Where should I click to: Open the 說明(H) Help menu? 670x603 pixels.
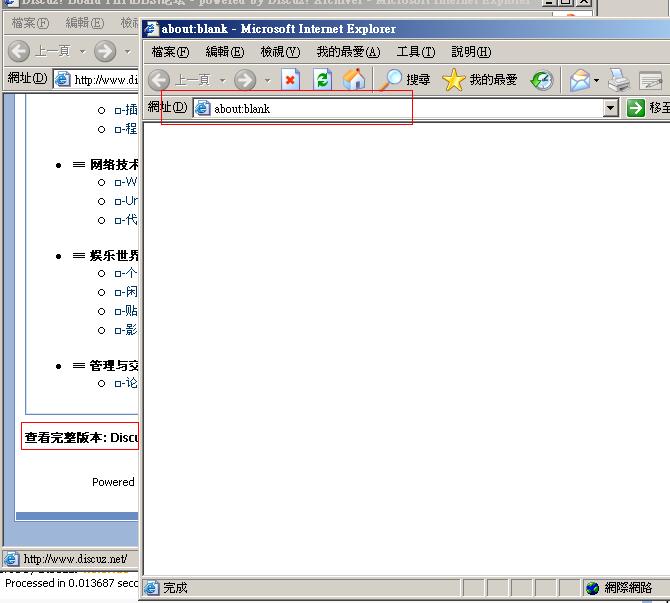(x=471, y=52)
